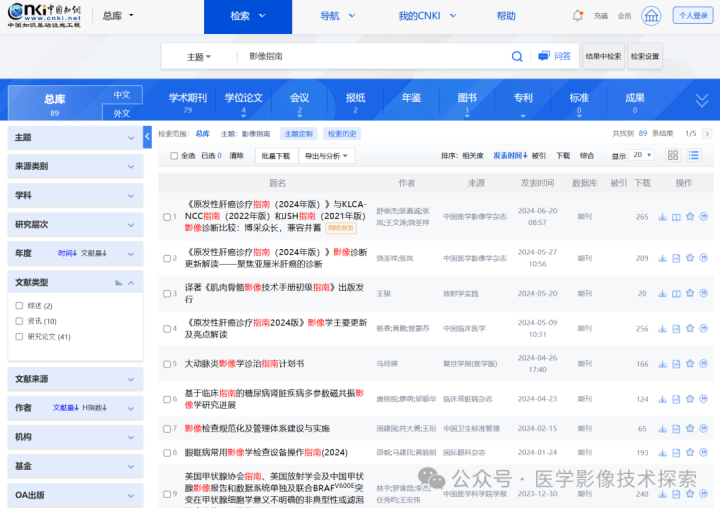
Task: Open the 问答 chat icon
Action: click(x=544, y=56)
